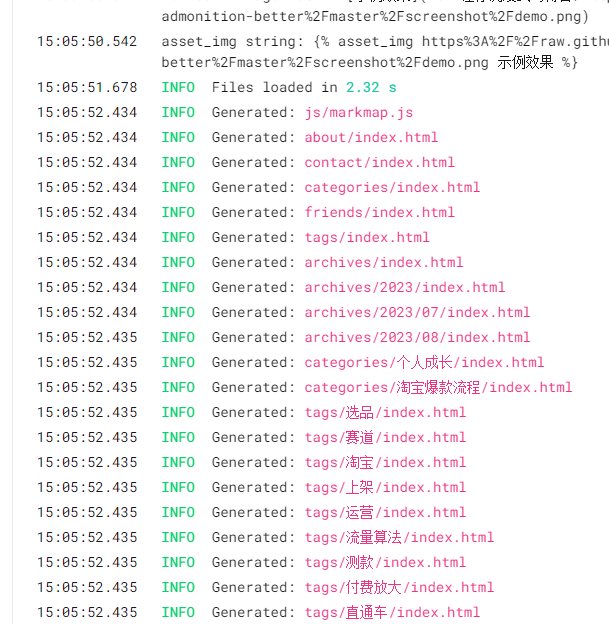This screenshot has width=609, height=624.
Task: Select the archives/2023/07/index.html path
Action: [417, 312]
